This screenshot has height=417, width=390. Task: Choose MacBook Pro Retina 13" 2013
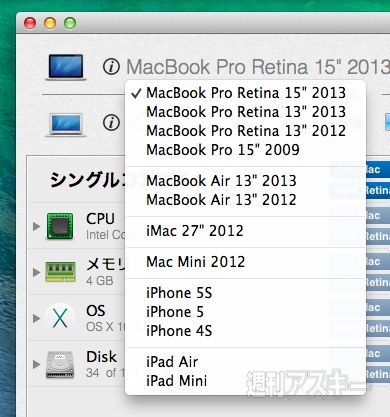246,112
